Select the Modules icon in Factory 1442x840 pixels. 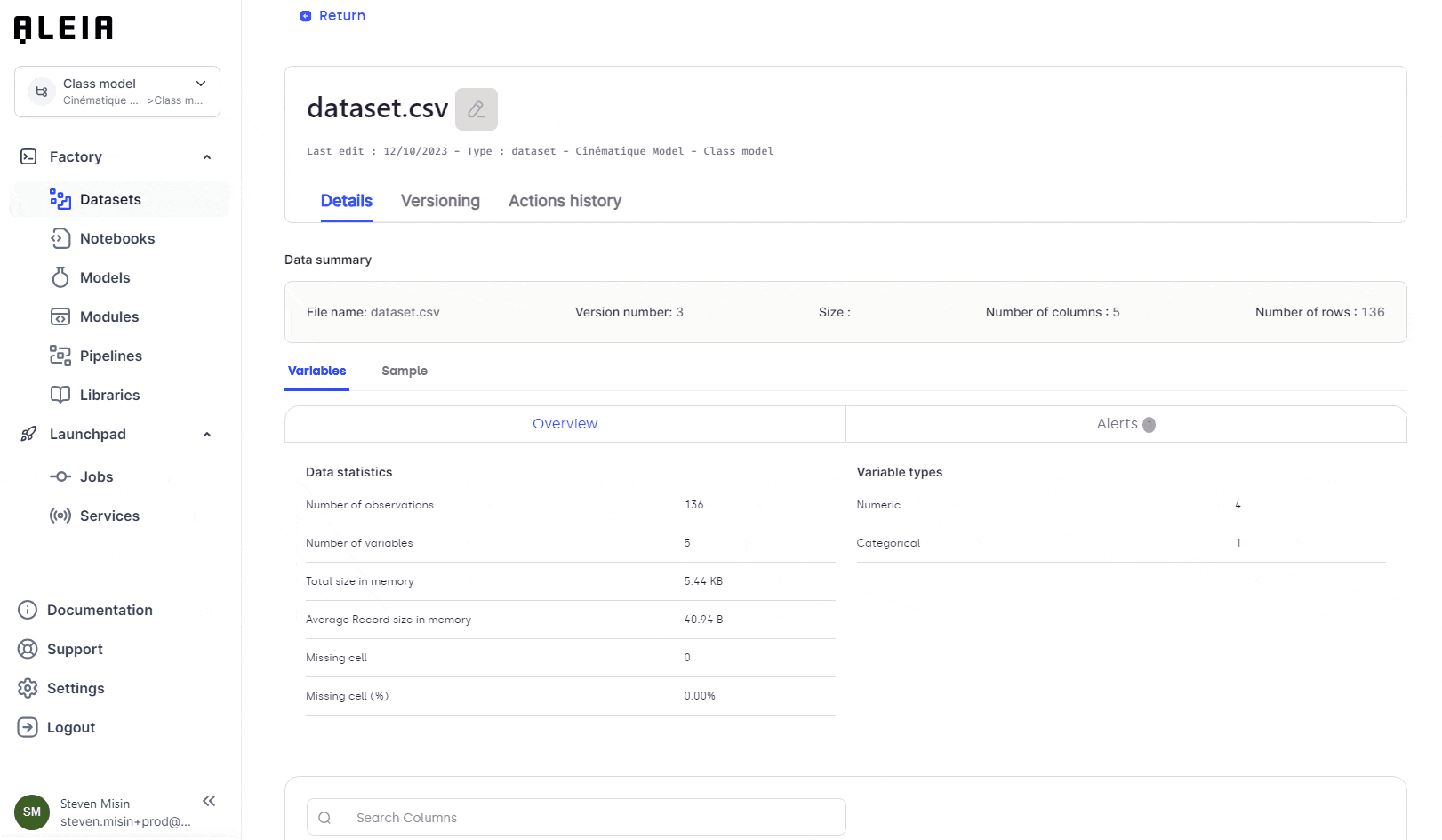60,316
